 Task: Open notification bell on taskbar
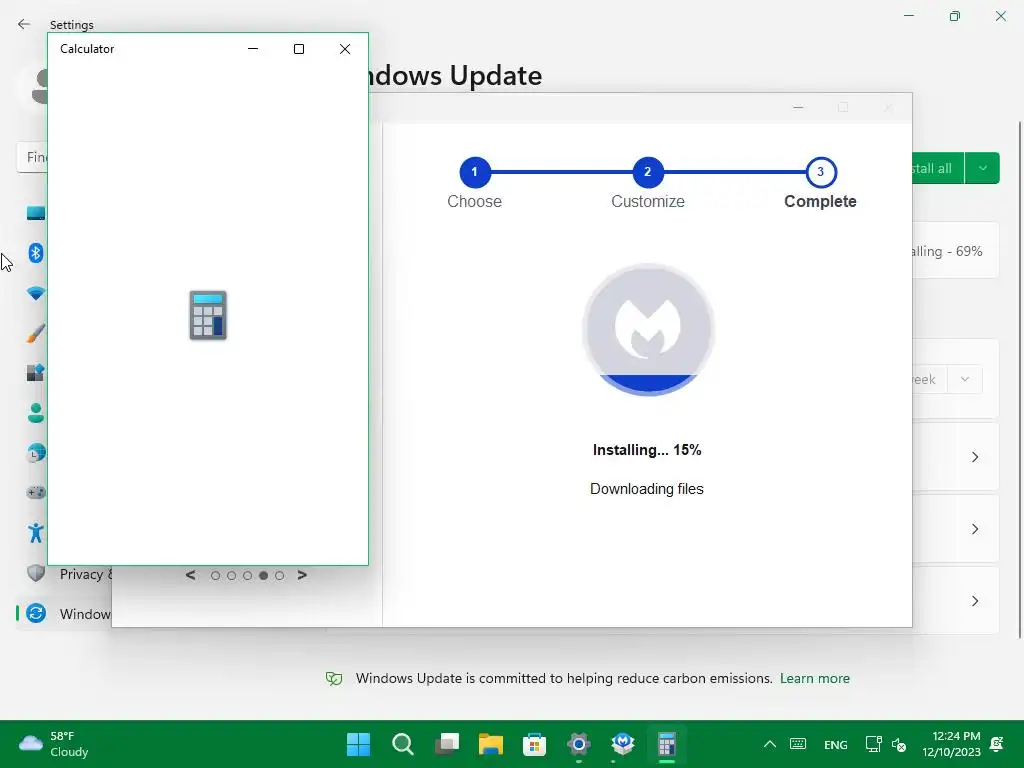(997, 744)
